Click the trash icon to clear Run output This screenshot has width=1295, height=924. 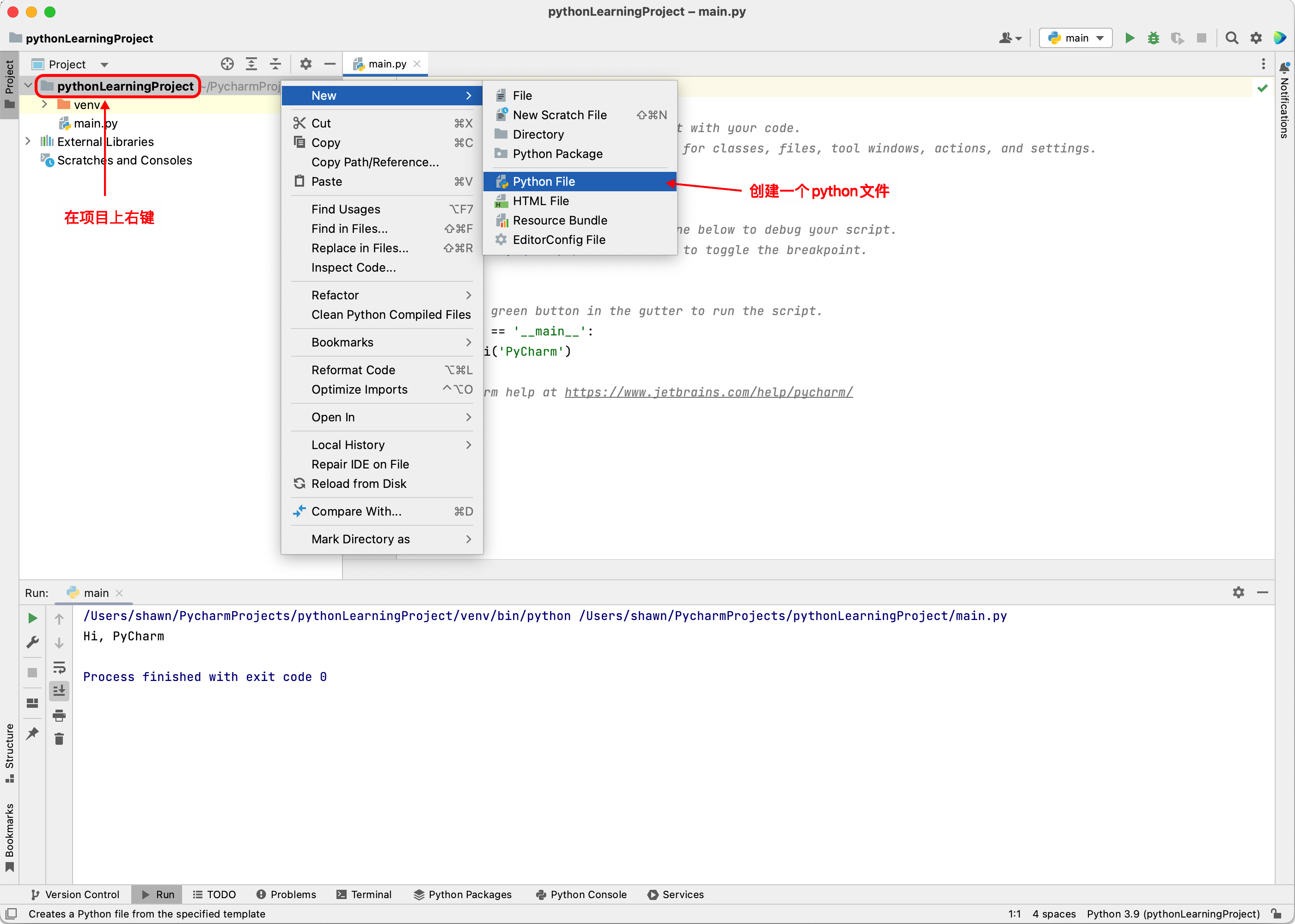(59, 739)
